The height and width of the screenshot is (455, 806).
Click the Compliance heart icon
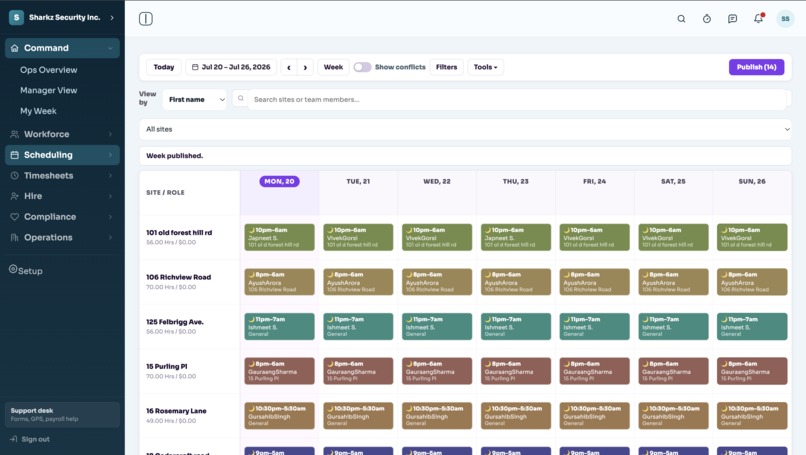(x=14, y=217)
